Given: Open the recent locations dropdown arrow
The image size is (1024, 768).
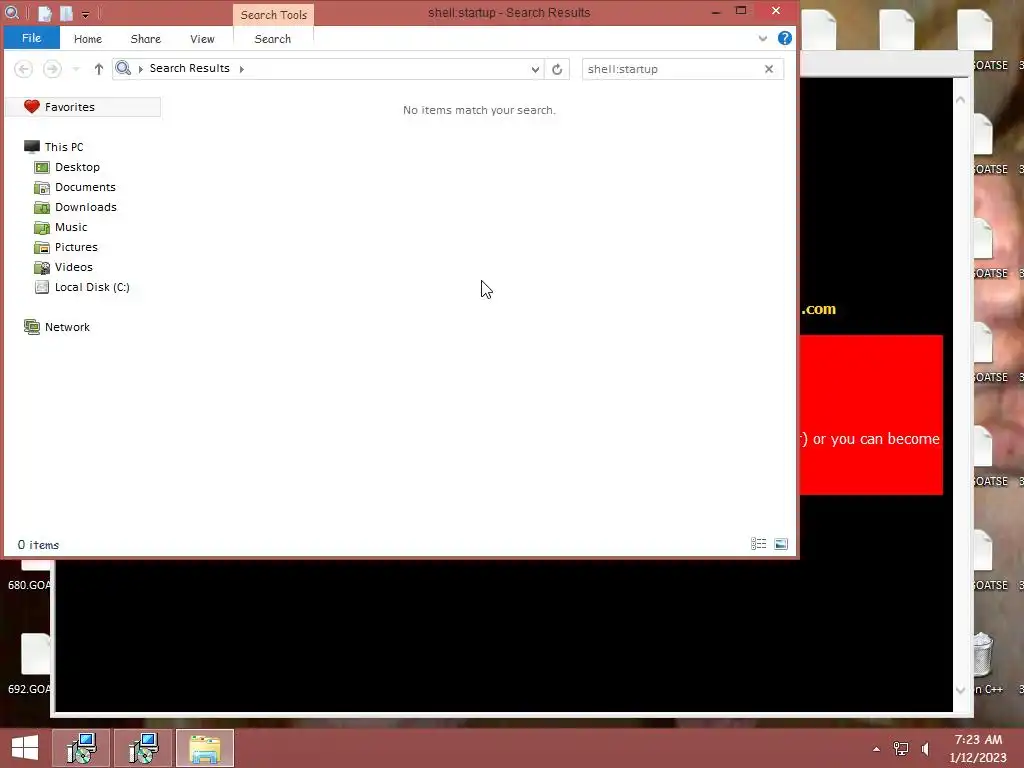Looking at the screenshot, I should pyautogui.click(x=76, y=69).
